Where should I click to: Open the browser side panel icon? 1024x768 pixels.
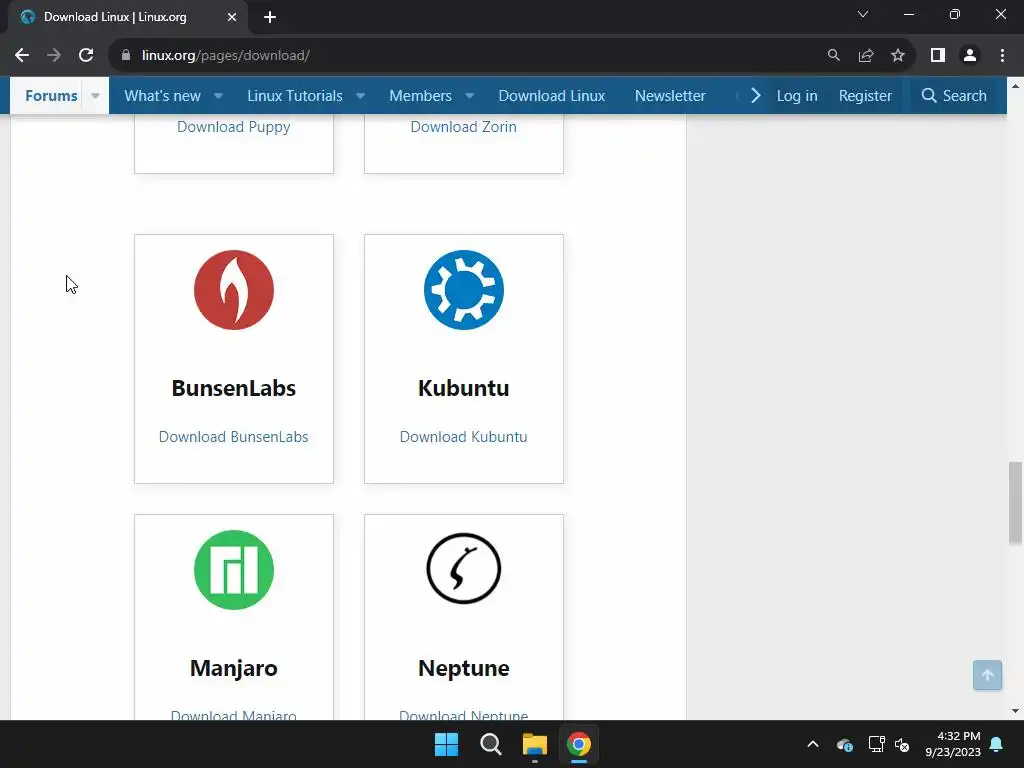(x=938, y=56)
